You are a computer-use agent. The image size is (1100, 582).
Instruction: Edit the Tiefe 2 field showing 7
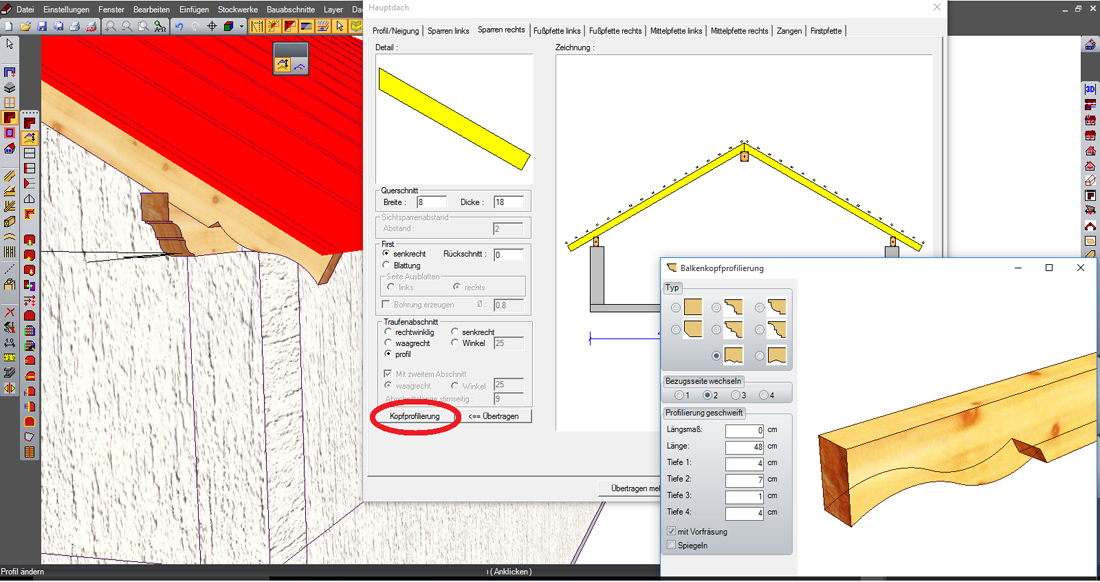[744, 480]
